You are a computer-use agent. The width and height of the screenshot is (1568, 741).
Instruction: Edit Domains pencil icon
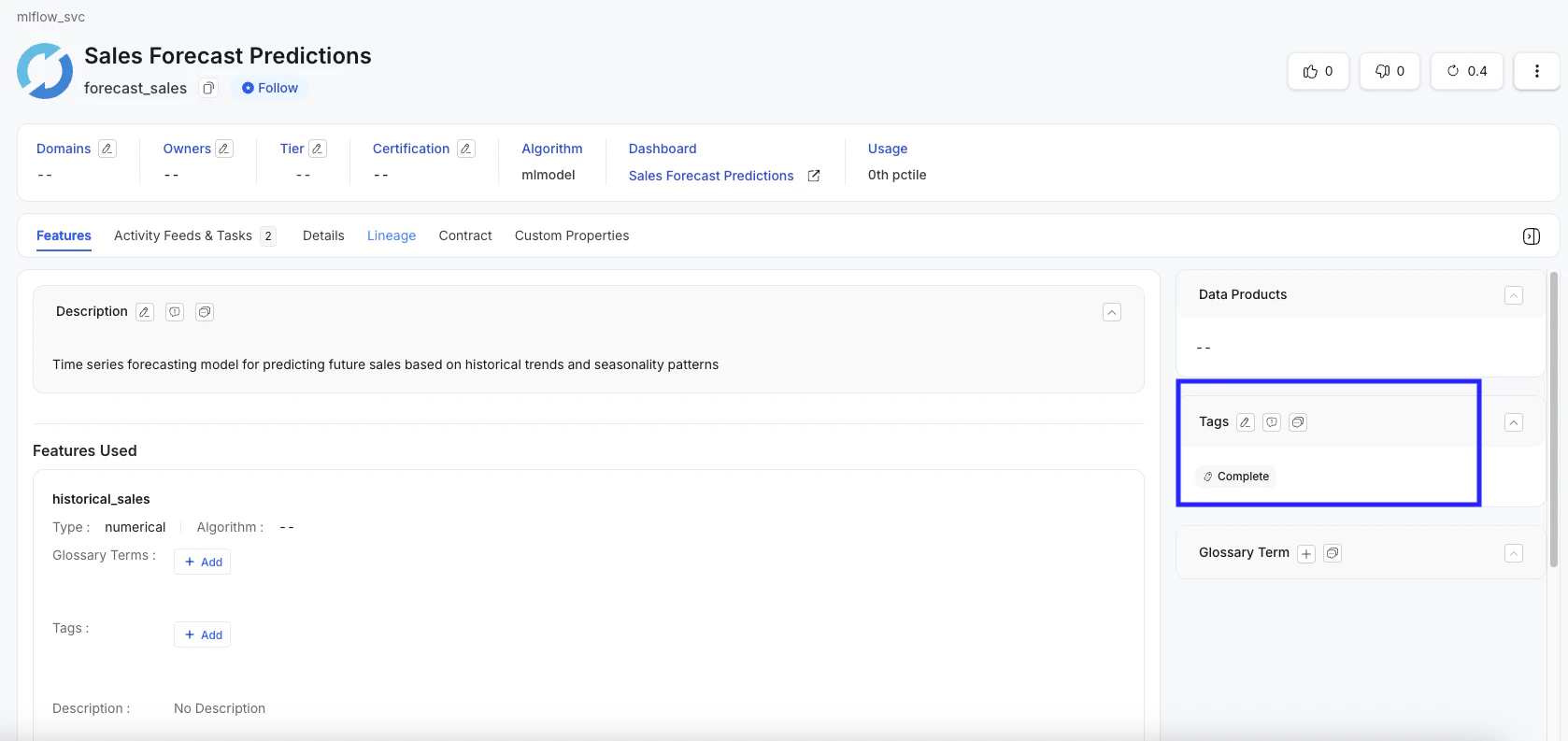[107, 149]
